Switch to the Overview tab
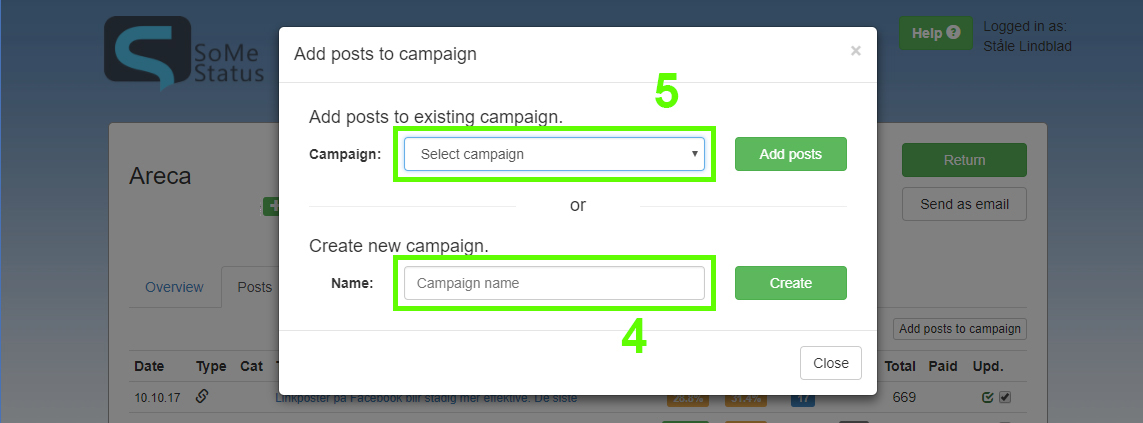Viewport: 1143px width, 423px height. [174, 287]
